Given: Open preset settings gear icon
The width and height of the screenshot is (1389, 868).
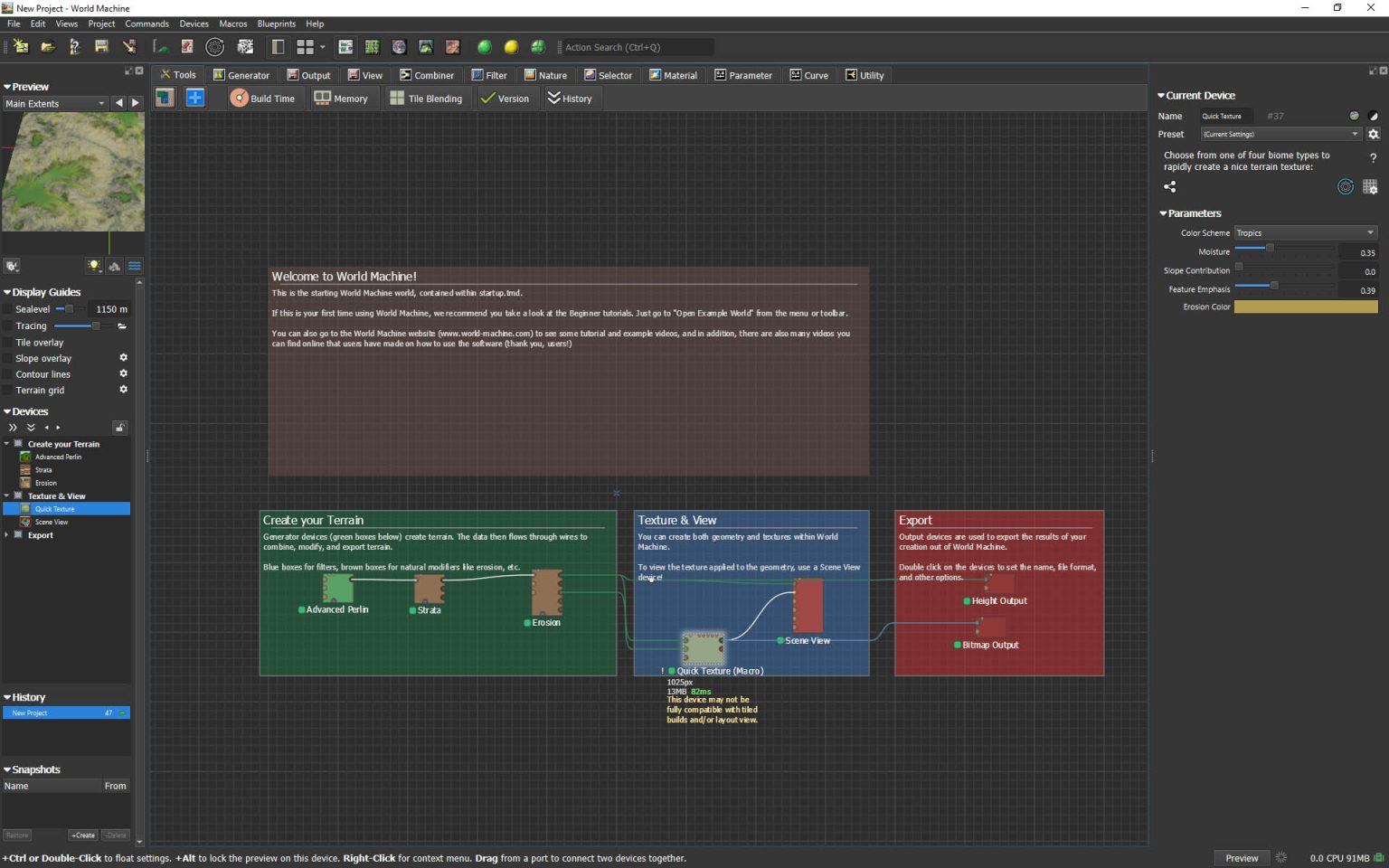Looking at the screenshot, I should [x=1373, y=134].
